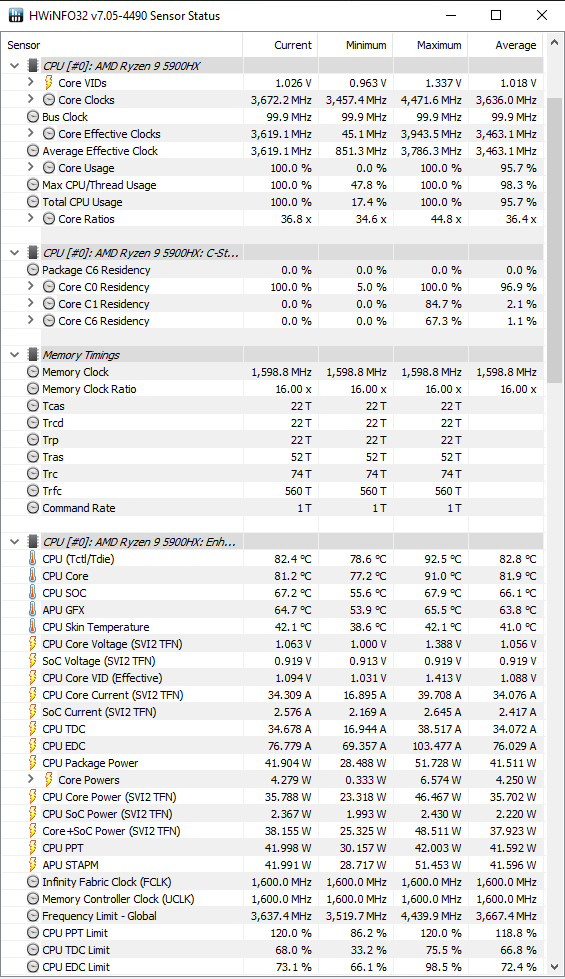Expand the Core Powers row
565x979 pixels.
31,779
